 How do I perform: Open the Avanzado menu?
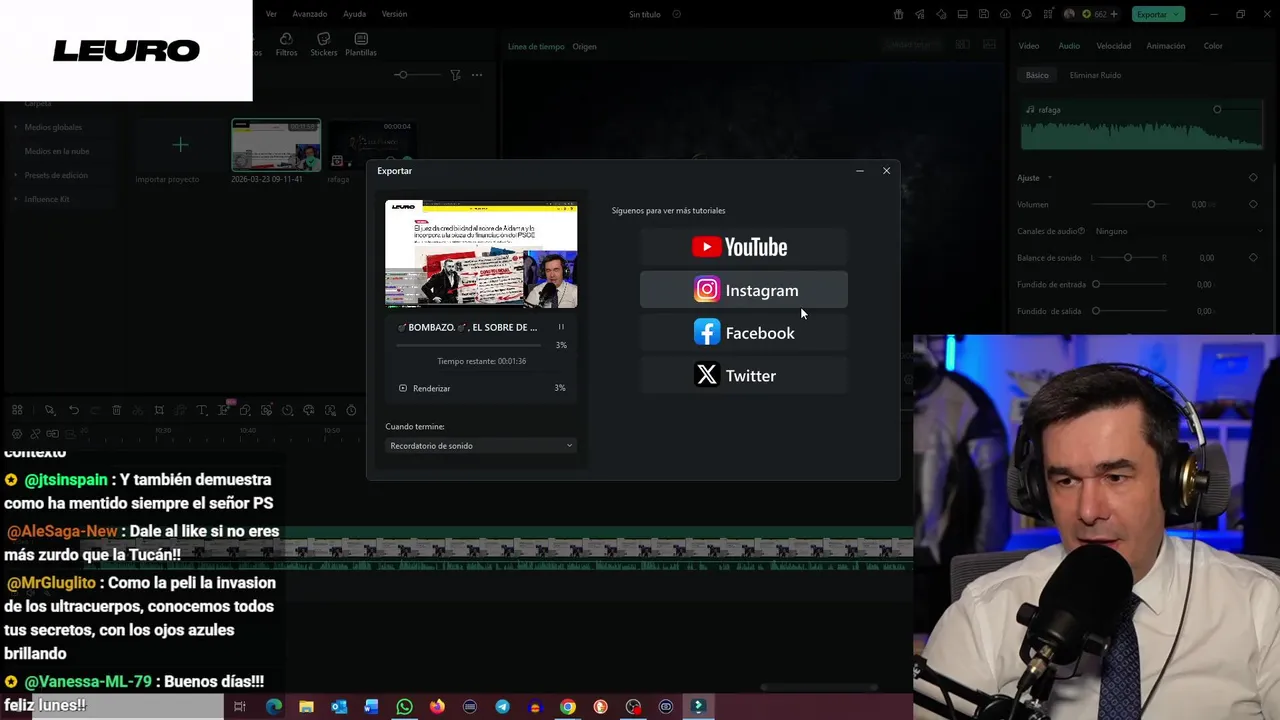(x=310, y=14)
